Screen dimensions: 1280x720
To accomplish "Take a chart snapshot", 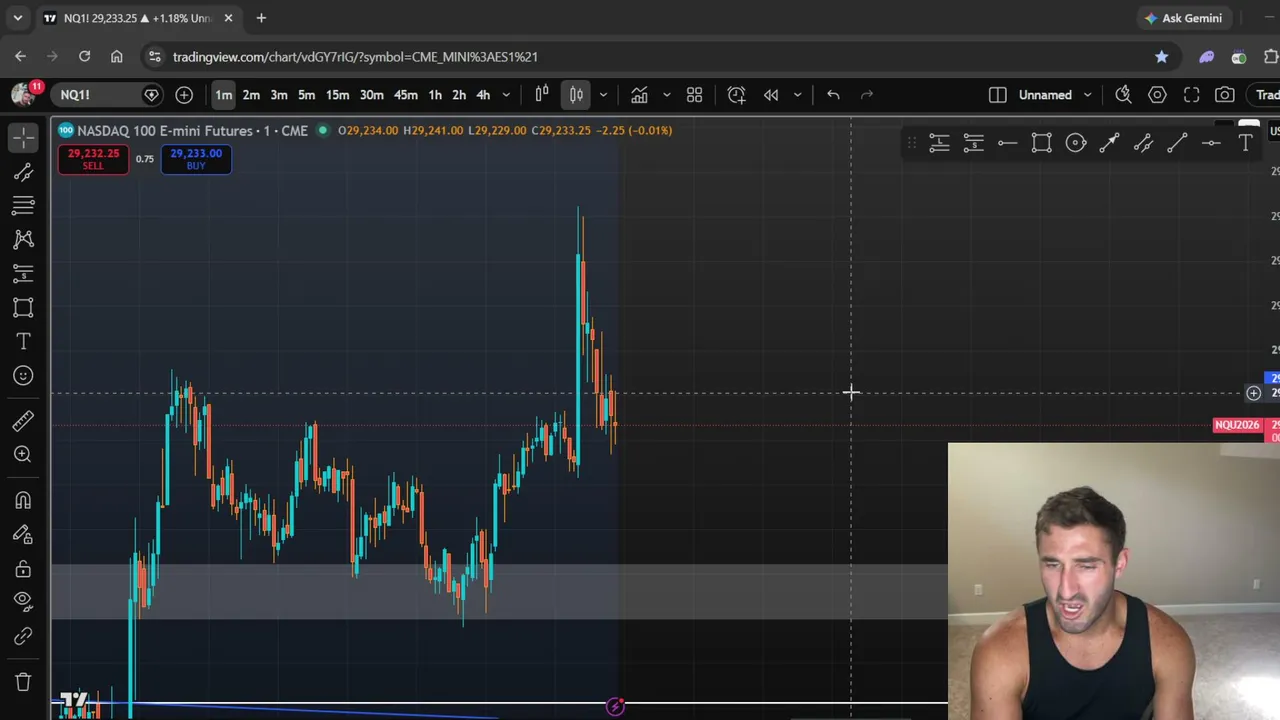I will pos(1225,95).
